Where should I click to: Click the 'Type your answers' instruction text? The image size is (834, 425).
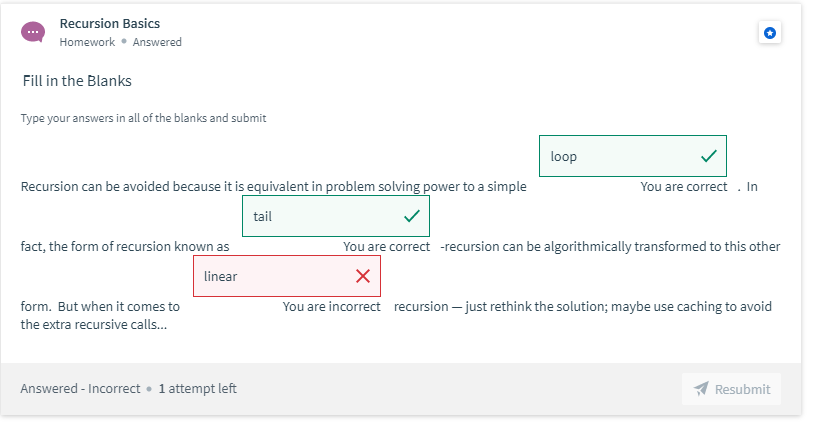pyautogui.click(x=144, y=118)
